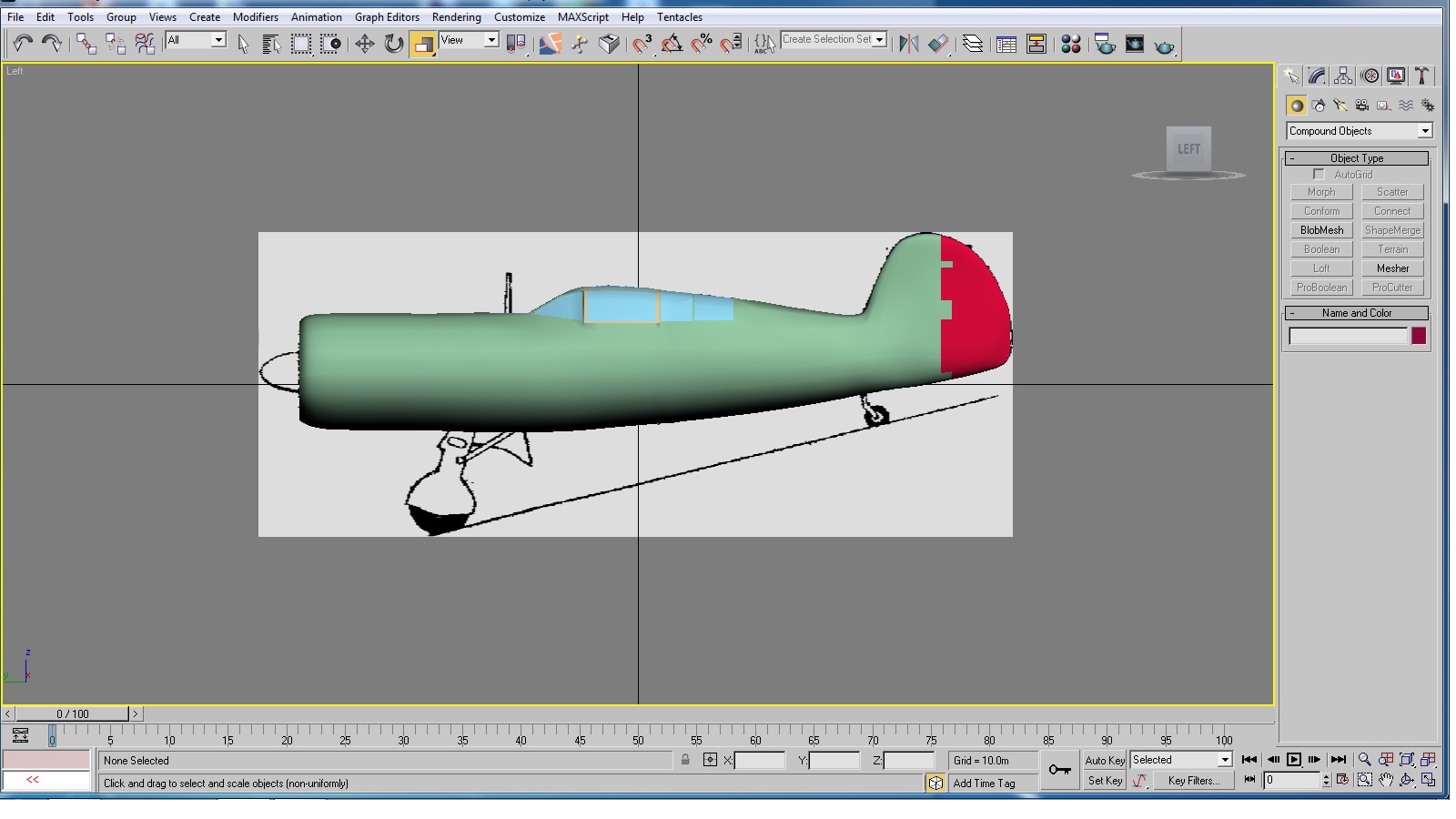1456x819 pixels.
Task: Open the Compound Objects category dropdown
Action: click(1360, 131)
